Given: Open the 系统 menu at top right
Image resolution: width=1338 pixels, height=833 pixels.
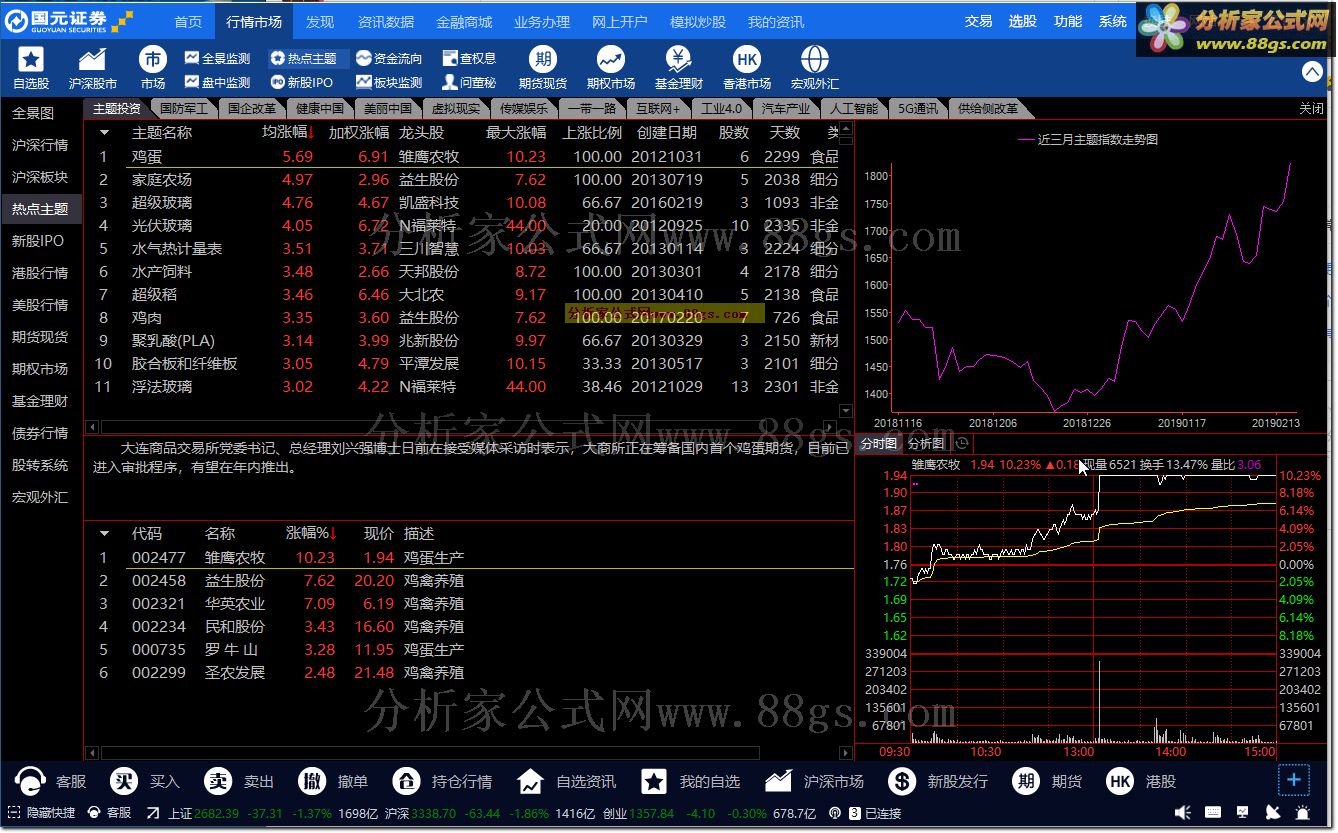Looking at the screenshot, I should [x=1113, y=21].
